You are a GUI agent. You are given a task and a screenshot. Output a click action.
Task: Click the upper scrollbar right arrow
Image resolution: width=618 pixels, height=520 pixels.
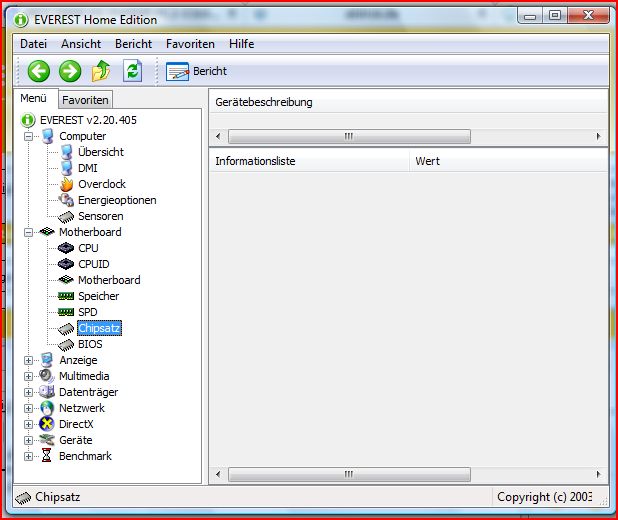pos(598,137)
